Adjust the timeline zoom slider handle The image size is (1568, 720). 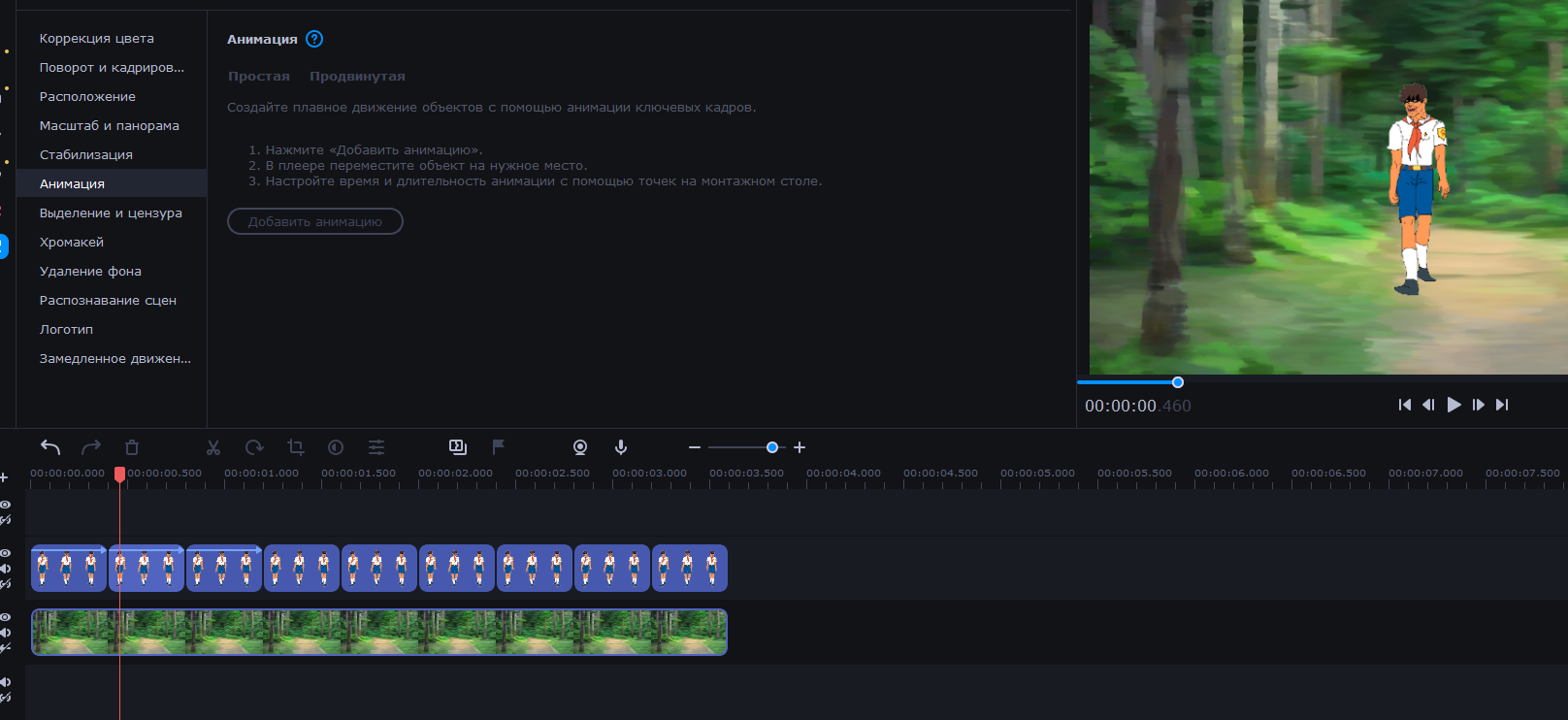click(772, 447)
